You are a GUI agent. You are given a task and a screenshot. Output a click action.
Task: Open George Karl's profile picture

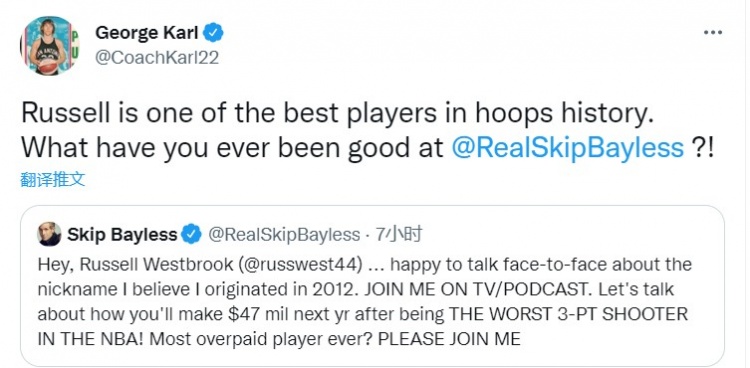[49, 45]
